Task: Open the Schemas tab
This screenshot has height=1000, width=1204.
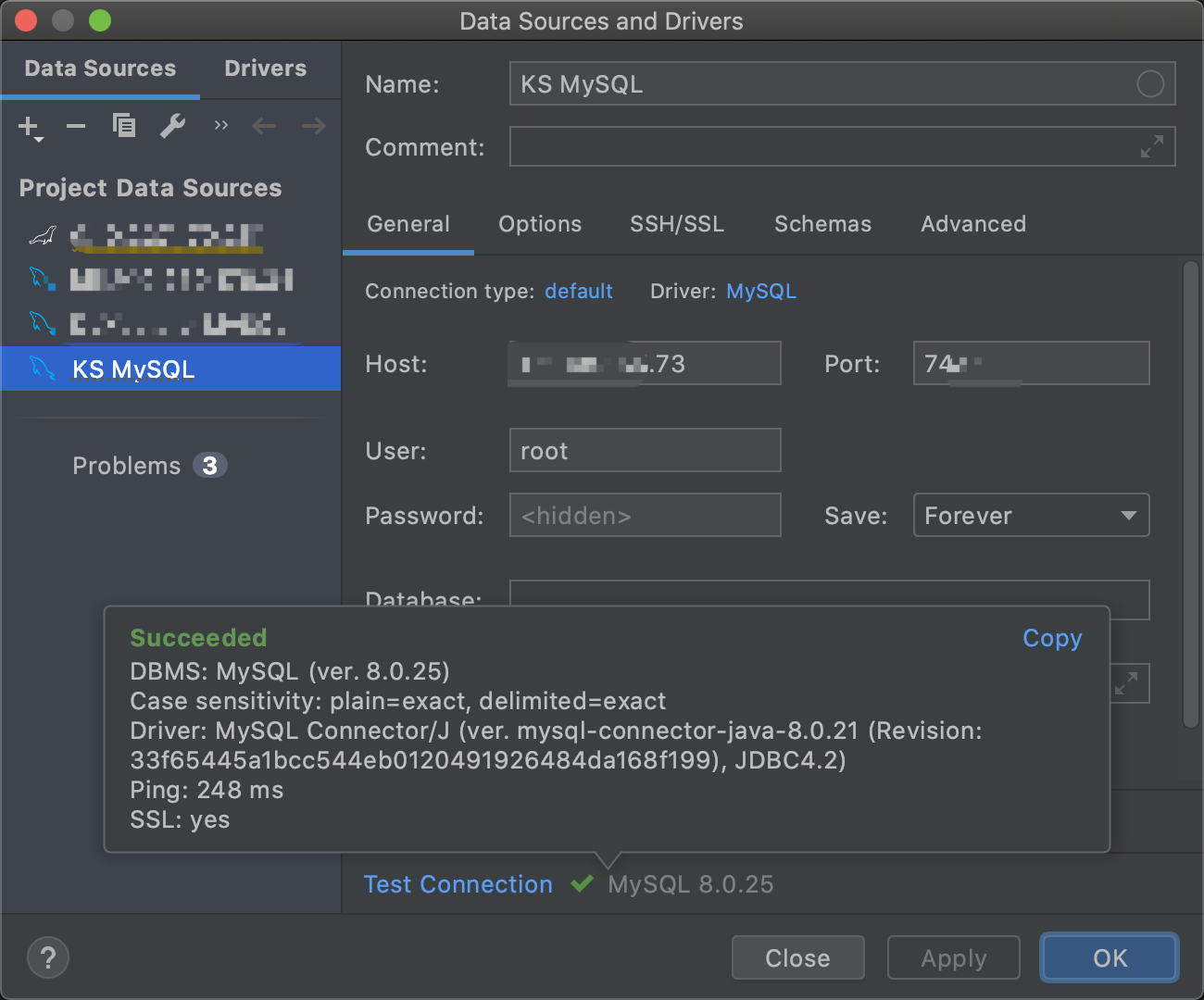Action: (x=822, y=224)
